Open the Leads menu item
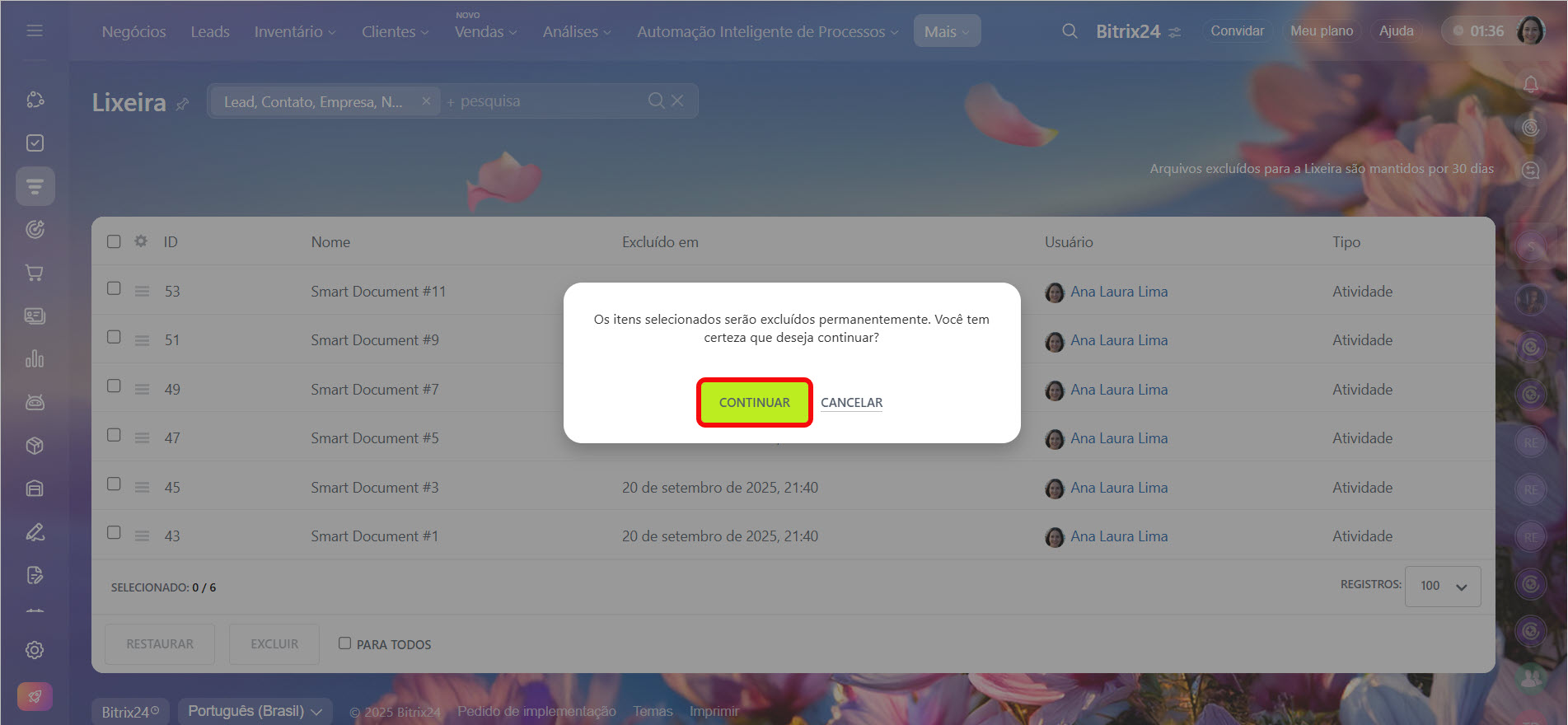This screenshot has width=1568, height=725. click(x=210, y=31)
